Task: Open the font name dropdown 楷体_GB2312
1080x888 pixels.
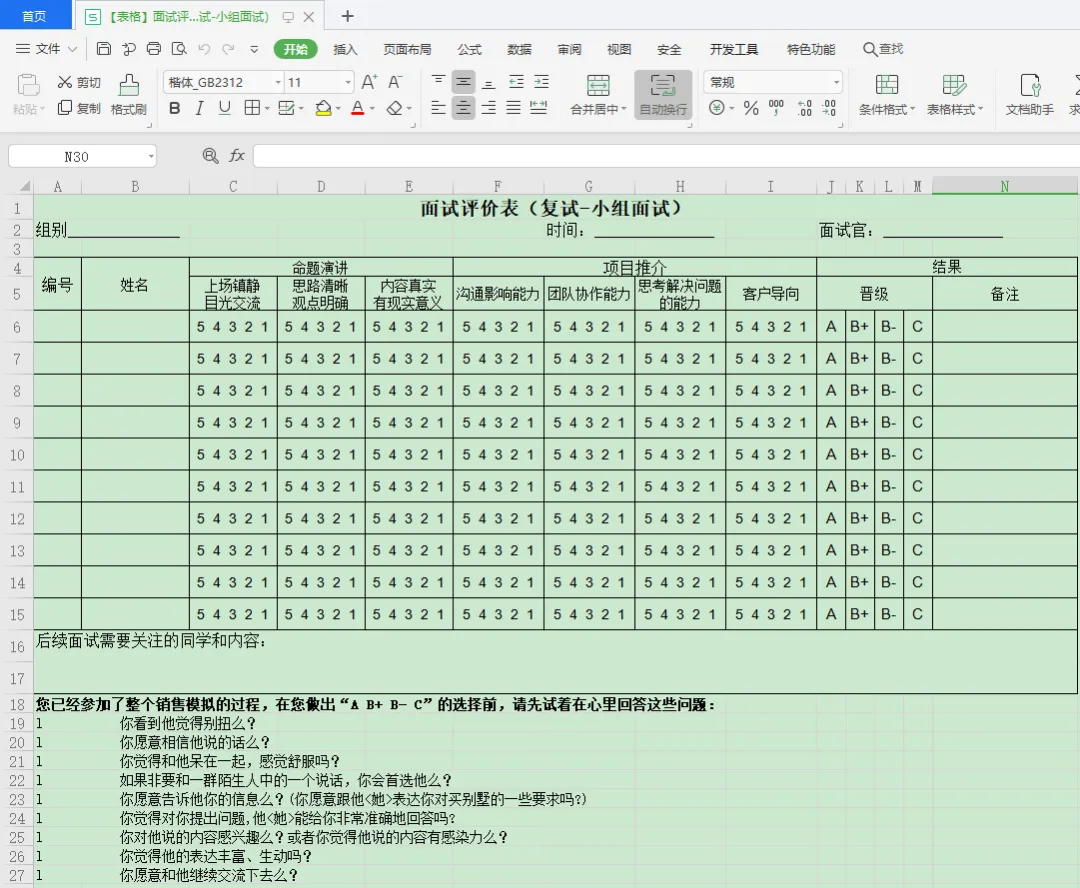Action: click(278, 83)
